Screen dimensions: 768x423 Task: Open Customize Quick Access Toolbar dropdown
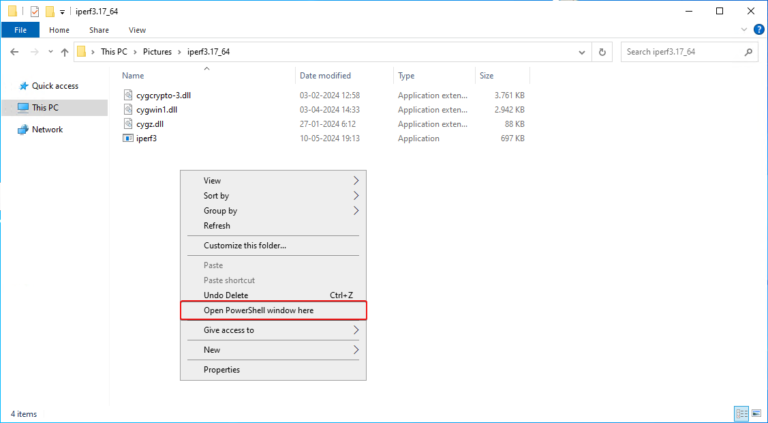pyautogui.click(x=62, y=11)
